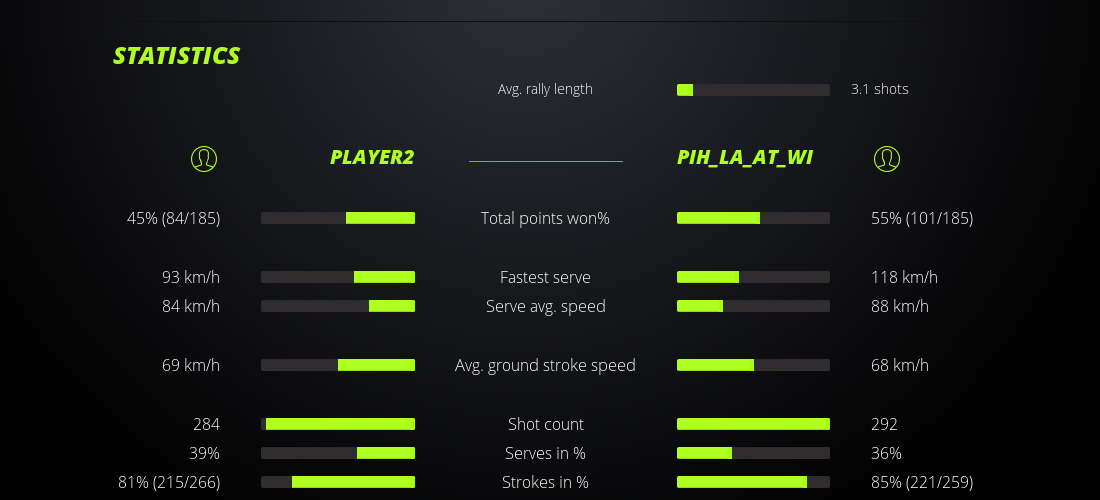The height and width of the screenshot is (500, 1100).
Task: Click the 3.1 shots value
Action: point(880,89)
